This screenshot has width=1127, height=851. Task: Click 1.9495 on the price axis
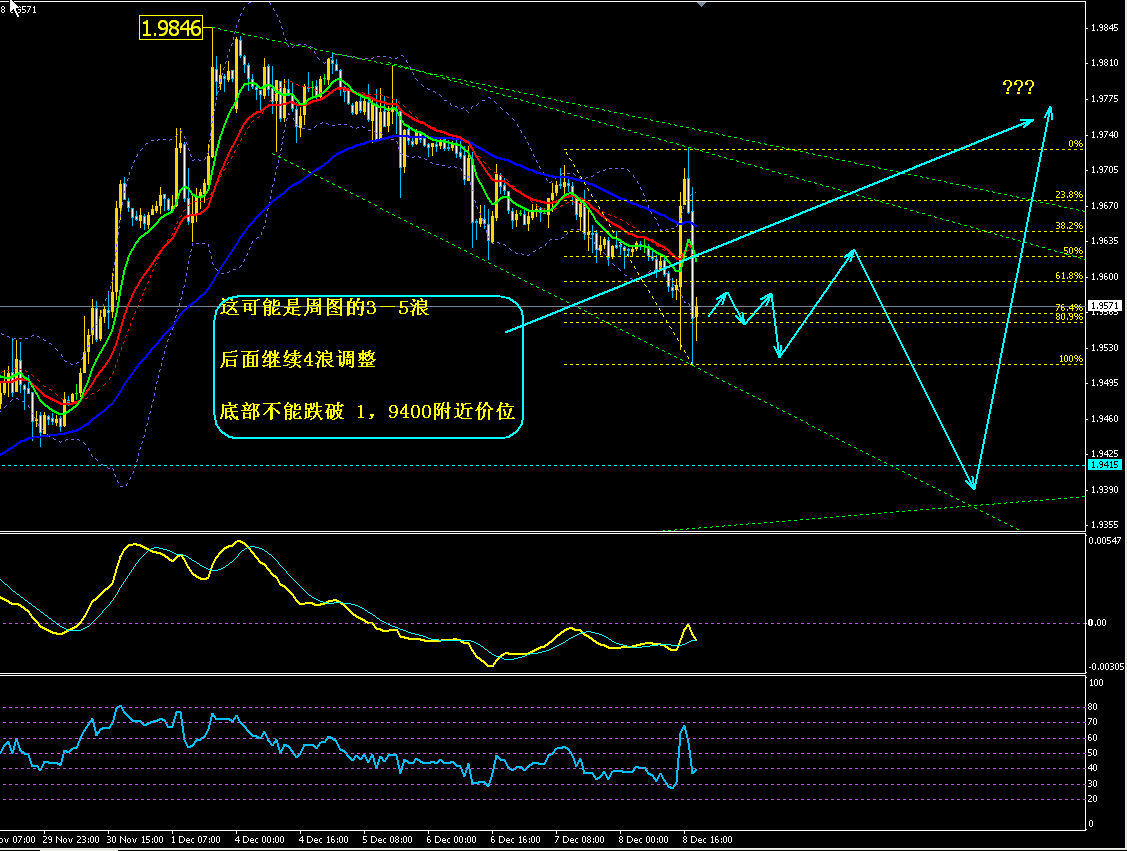click(1105, 382)
